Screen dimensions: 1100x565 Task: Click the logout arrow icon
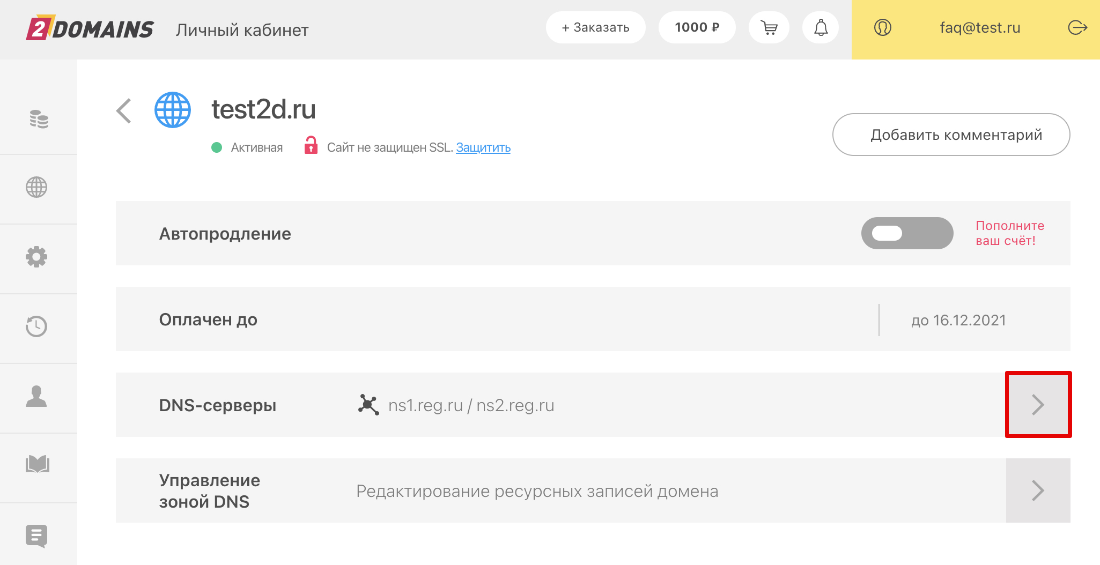point(1077,28)
